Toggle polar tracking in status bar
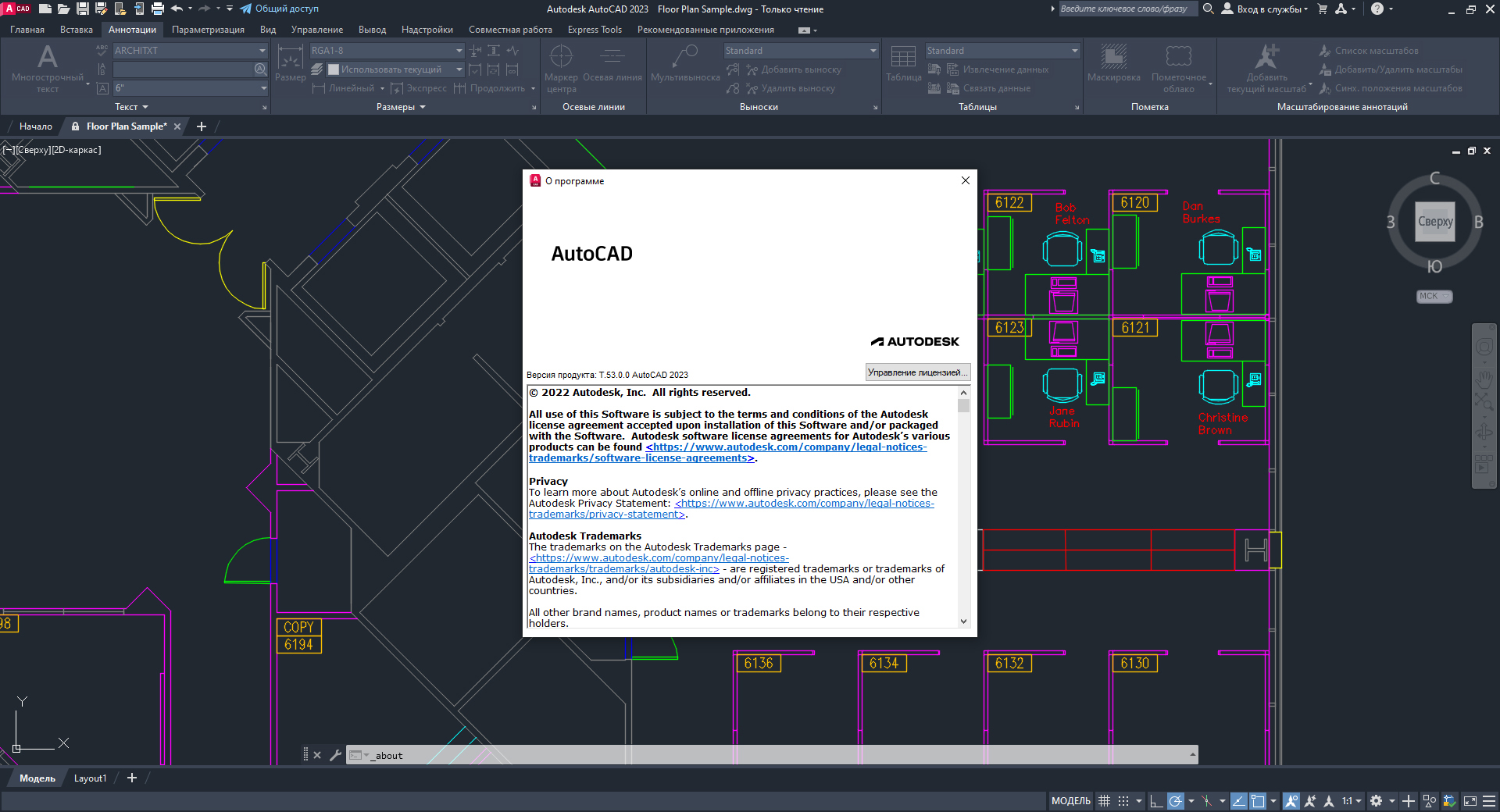This screenshot has height=812, width=1500. [x=1176, y=801]
